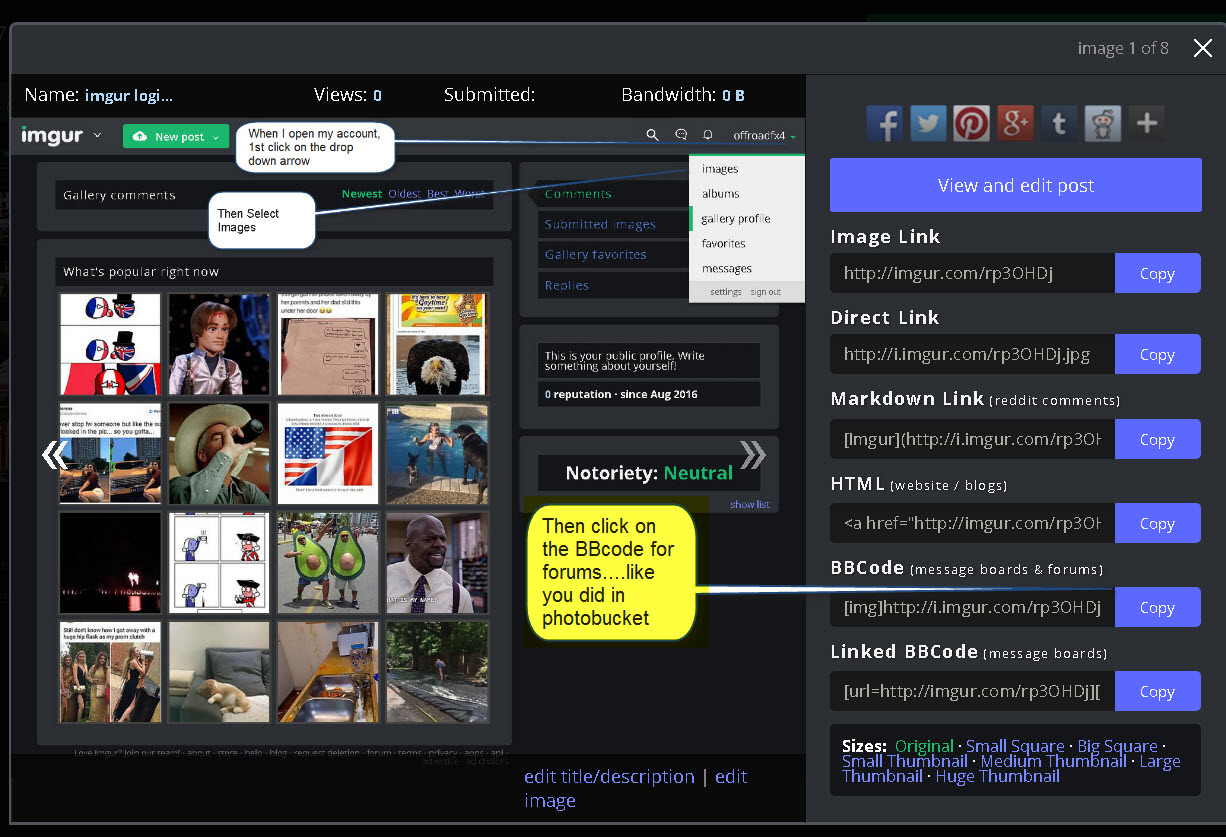Select favorites in account menu
The image size is (1226, 837).
click(724, 243)
